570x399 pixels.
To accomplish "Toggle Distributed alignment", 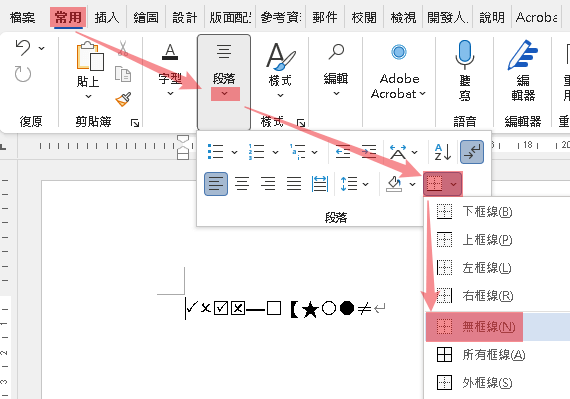I will tap(320, 184).
